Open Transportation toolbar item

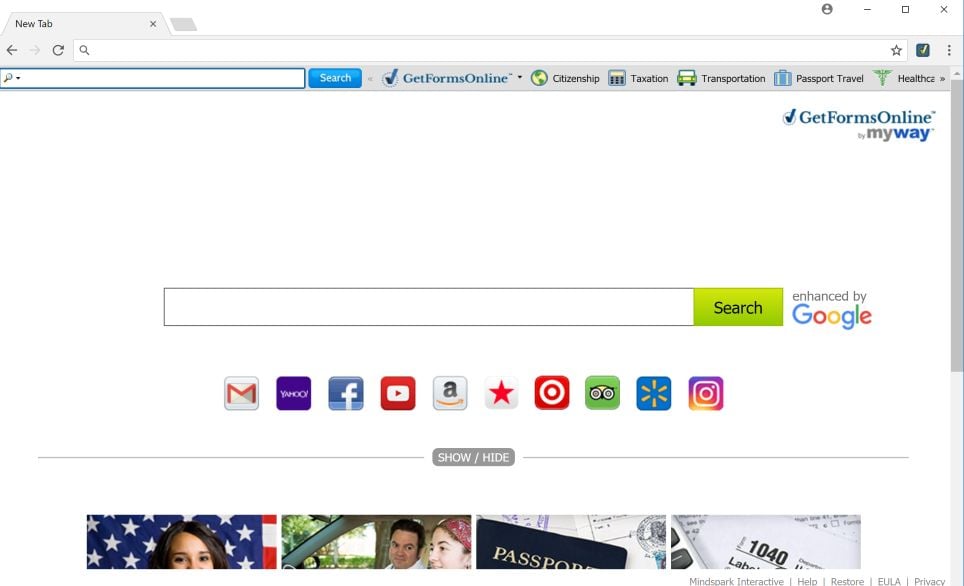721,78
